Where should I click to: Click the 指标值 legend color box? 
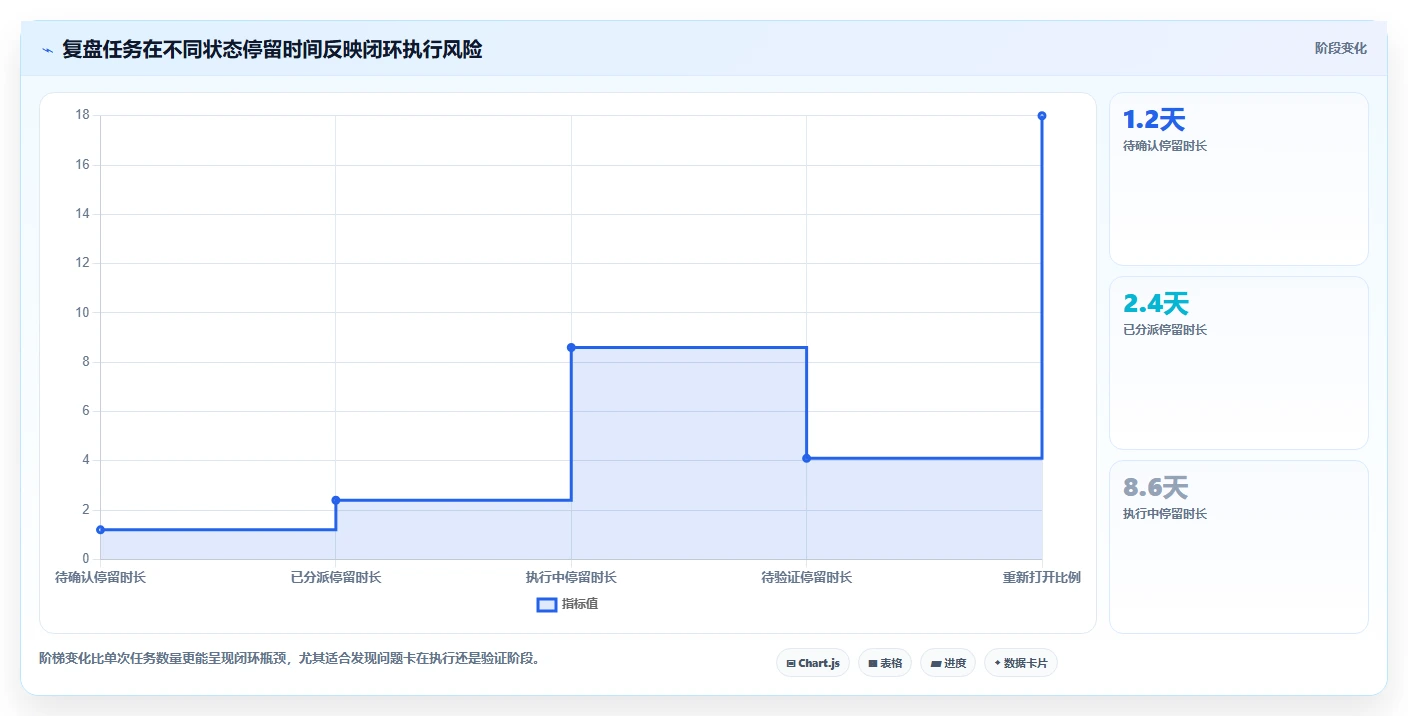546,604
